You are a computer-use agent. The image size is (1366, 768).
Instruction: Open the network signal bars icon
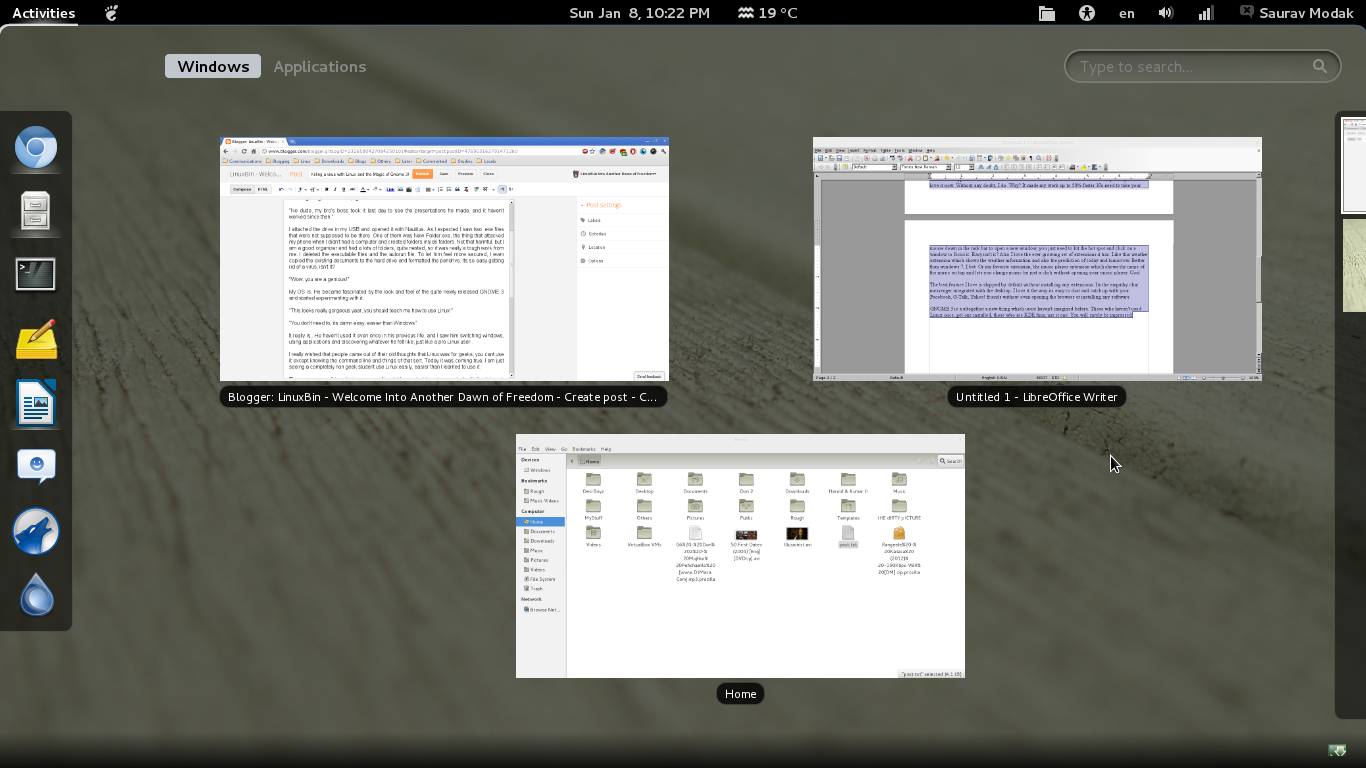1206,13
